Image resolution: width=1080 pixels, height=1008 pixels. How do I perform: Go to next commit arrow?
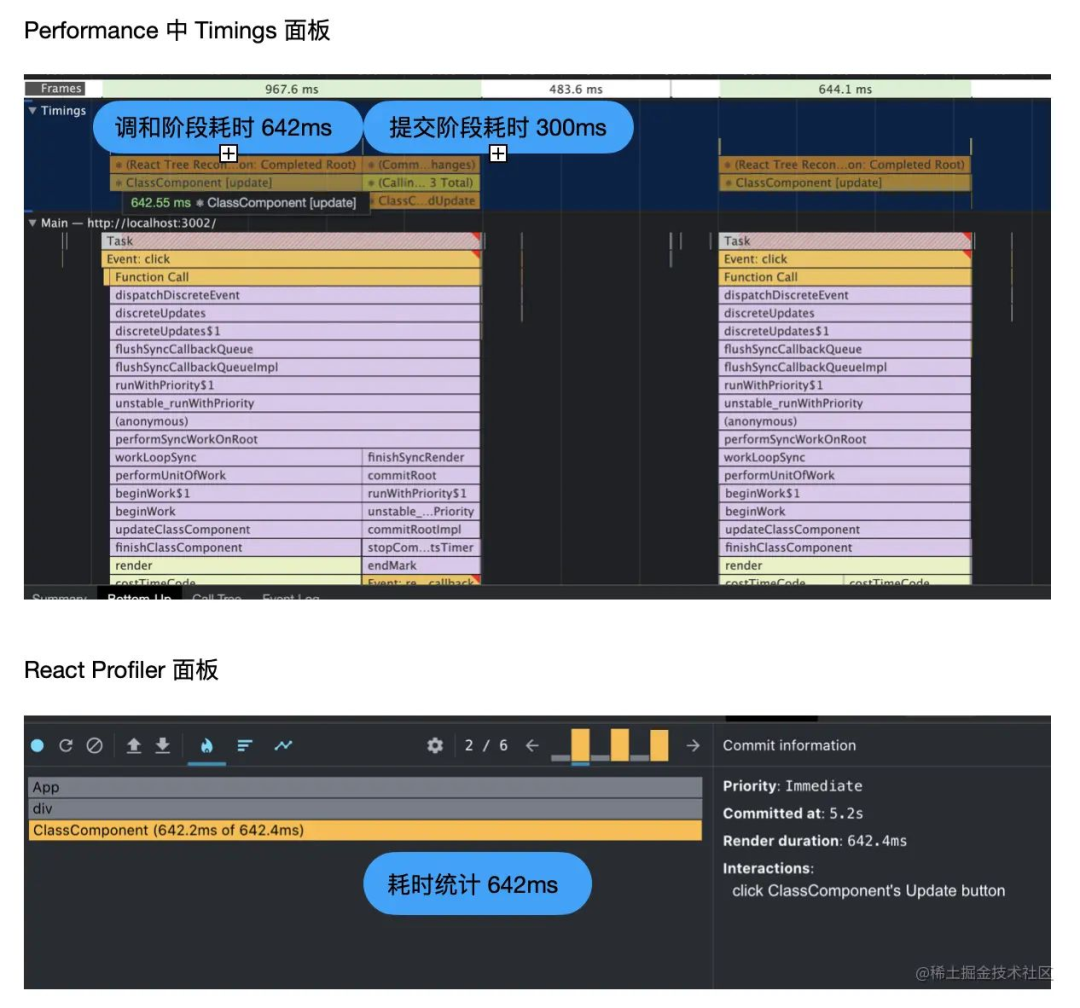[693, 745]
